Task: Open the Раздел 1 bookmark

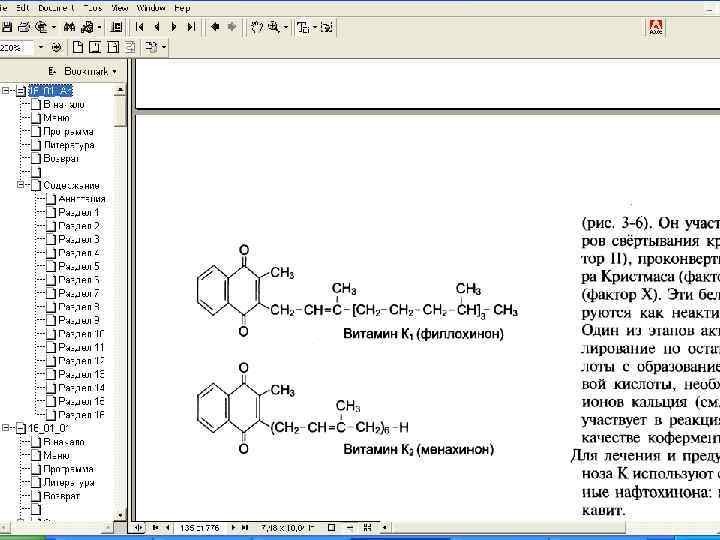Action: pyautogui.click(x=79, y=213)
